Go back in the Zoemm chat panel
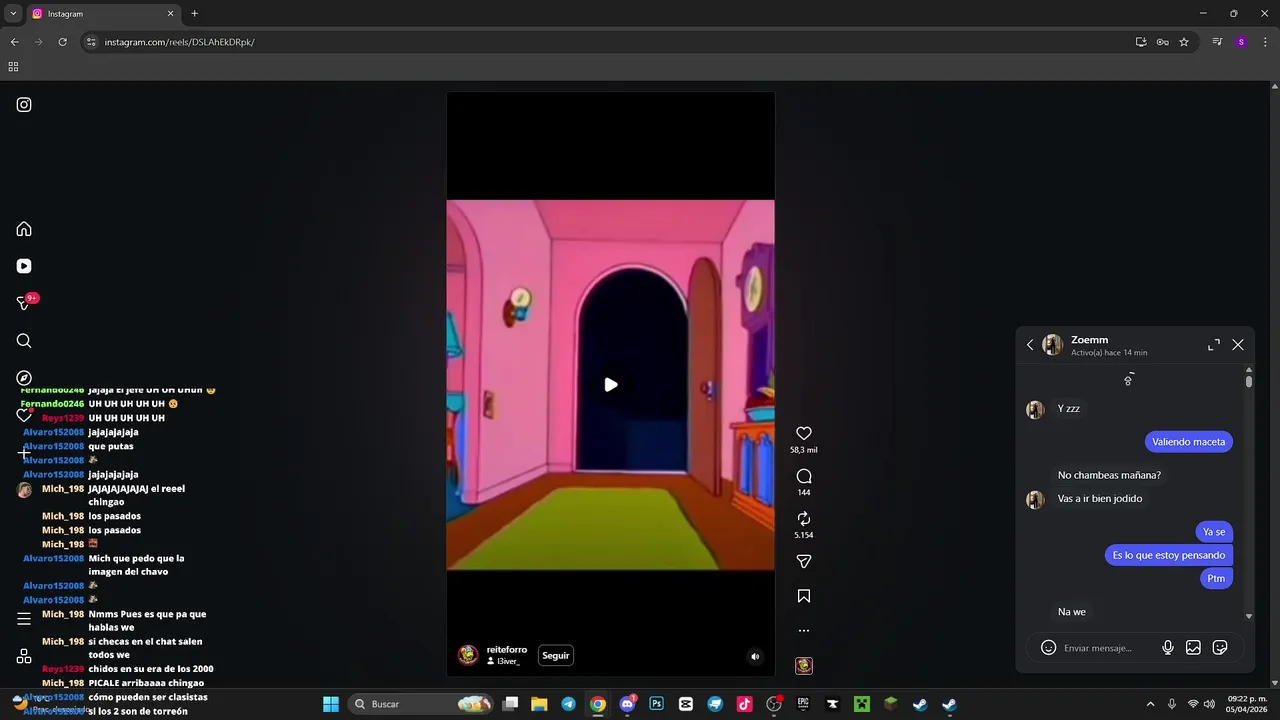Screen dimensions: 1280x720 [x=1030, y=345]
